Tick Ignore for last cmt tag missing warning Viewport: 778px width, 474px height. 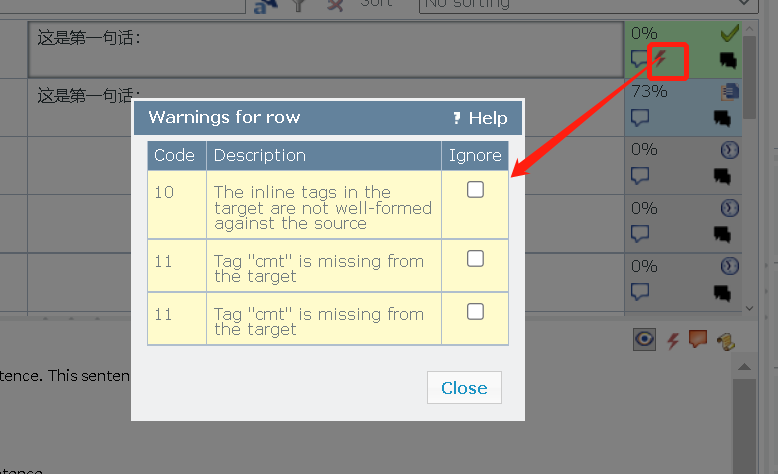pyautogui.click(x=475, y=312)
